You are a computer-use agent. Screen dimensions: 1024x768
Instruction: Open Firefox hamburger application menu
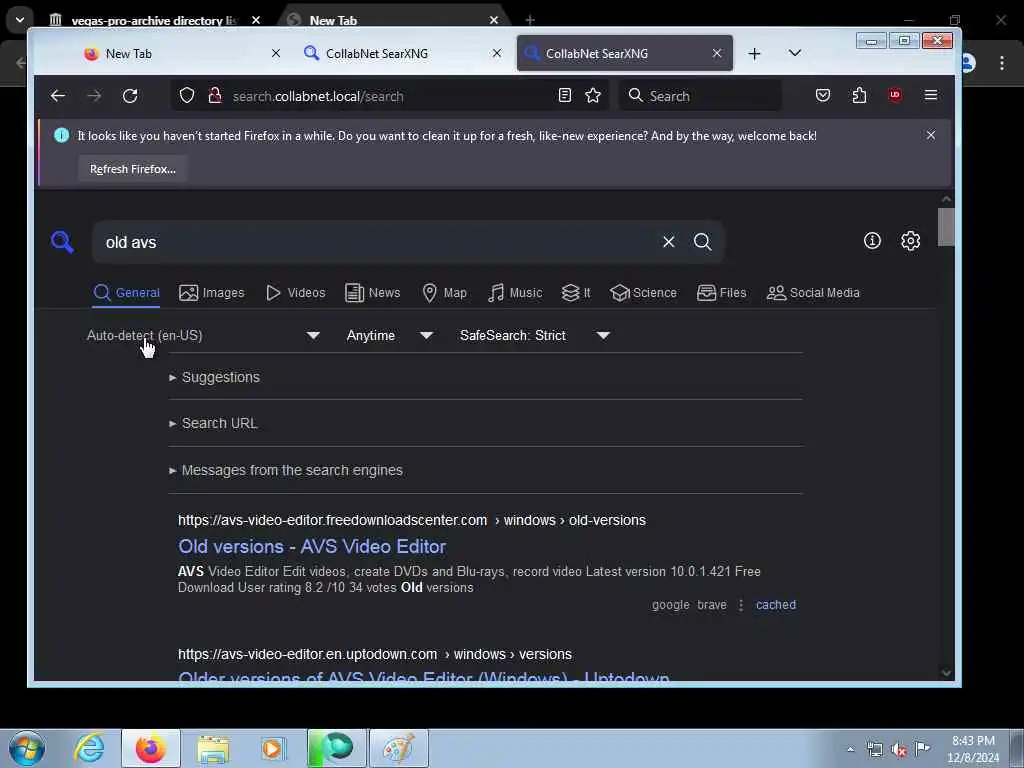pyautogui.click(x=931, y=95)
